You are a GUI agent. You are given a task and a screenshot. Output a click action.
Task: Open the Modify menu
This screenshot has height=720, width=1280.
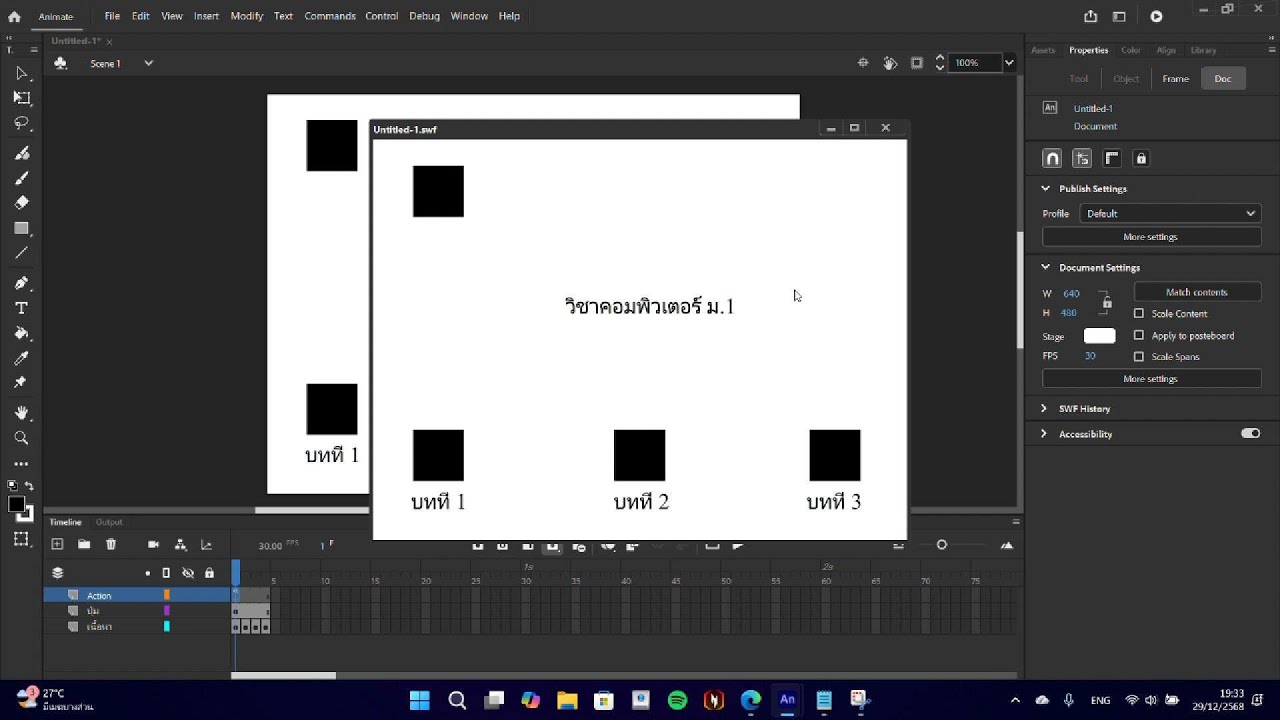click(247, 16)
